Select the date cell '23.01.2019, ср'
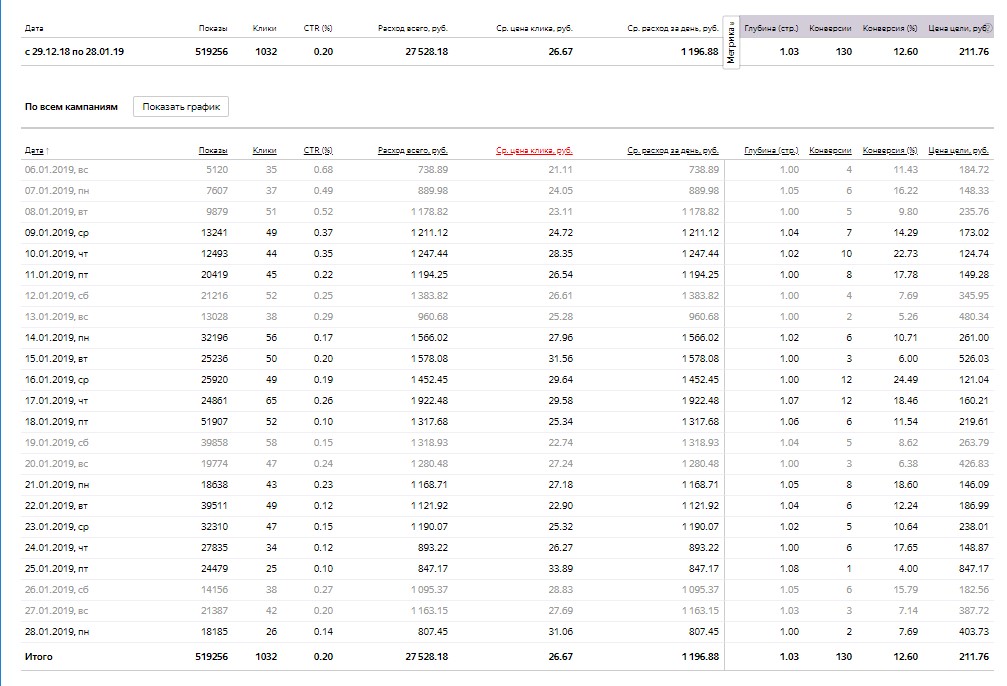 tap(57, 526)
